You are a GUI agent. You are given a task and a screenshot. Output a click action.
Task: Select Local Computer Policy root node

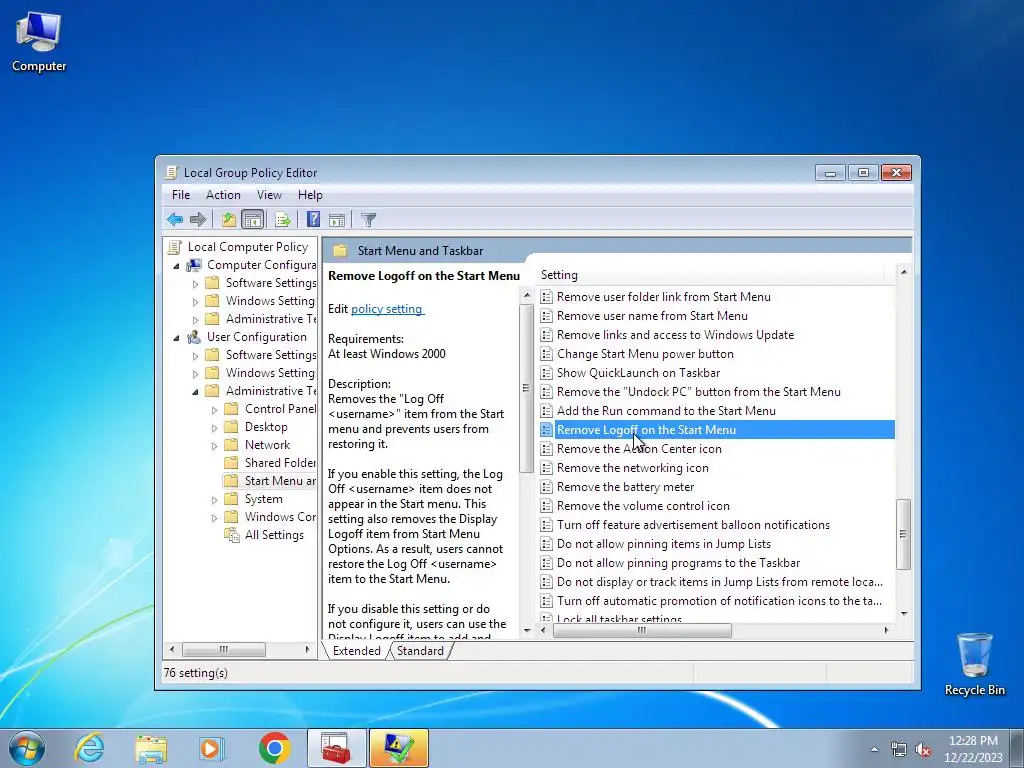pyautogui.click(x=248, y=247)
